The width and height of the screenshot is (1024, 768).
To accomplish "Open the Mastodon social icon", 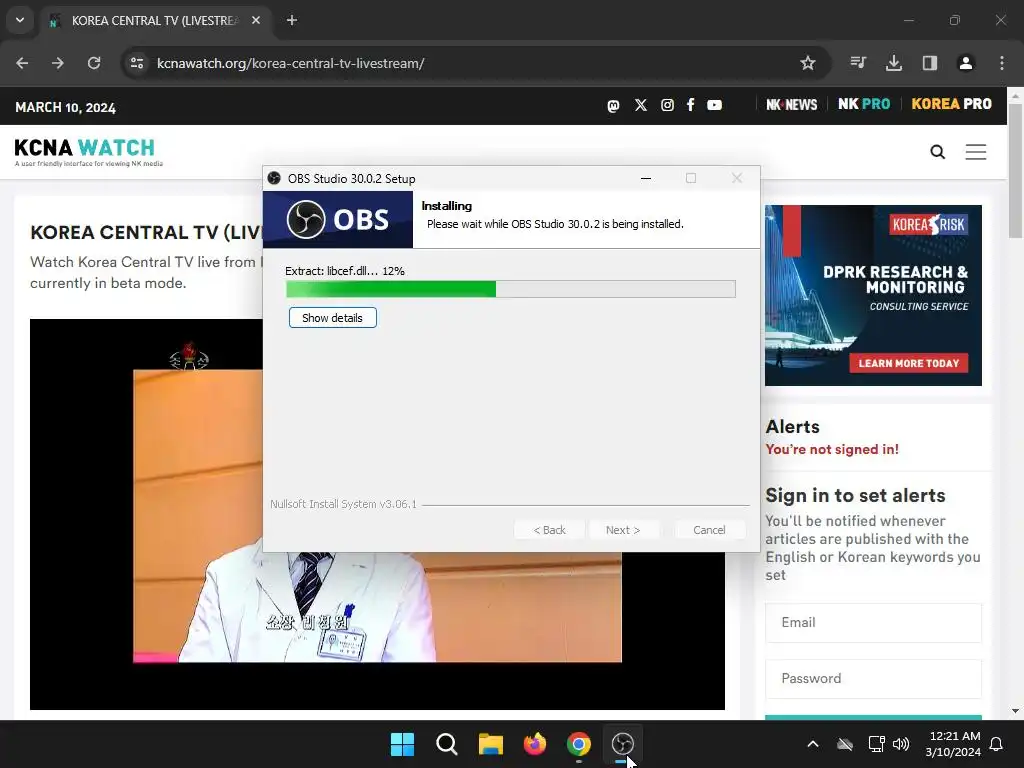I will [613, 106].
